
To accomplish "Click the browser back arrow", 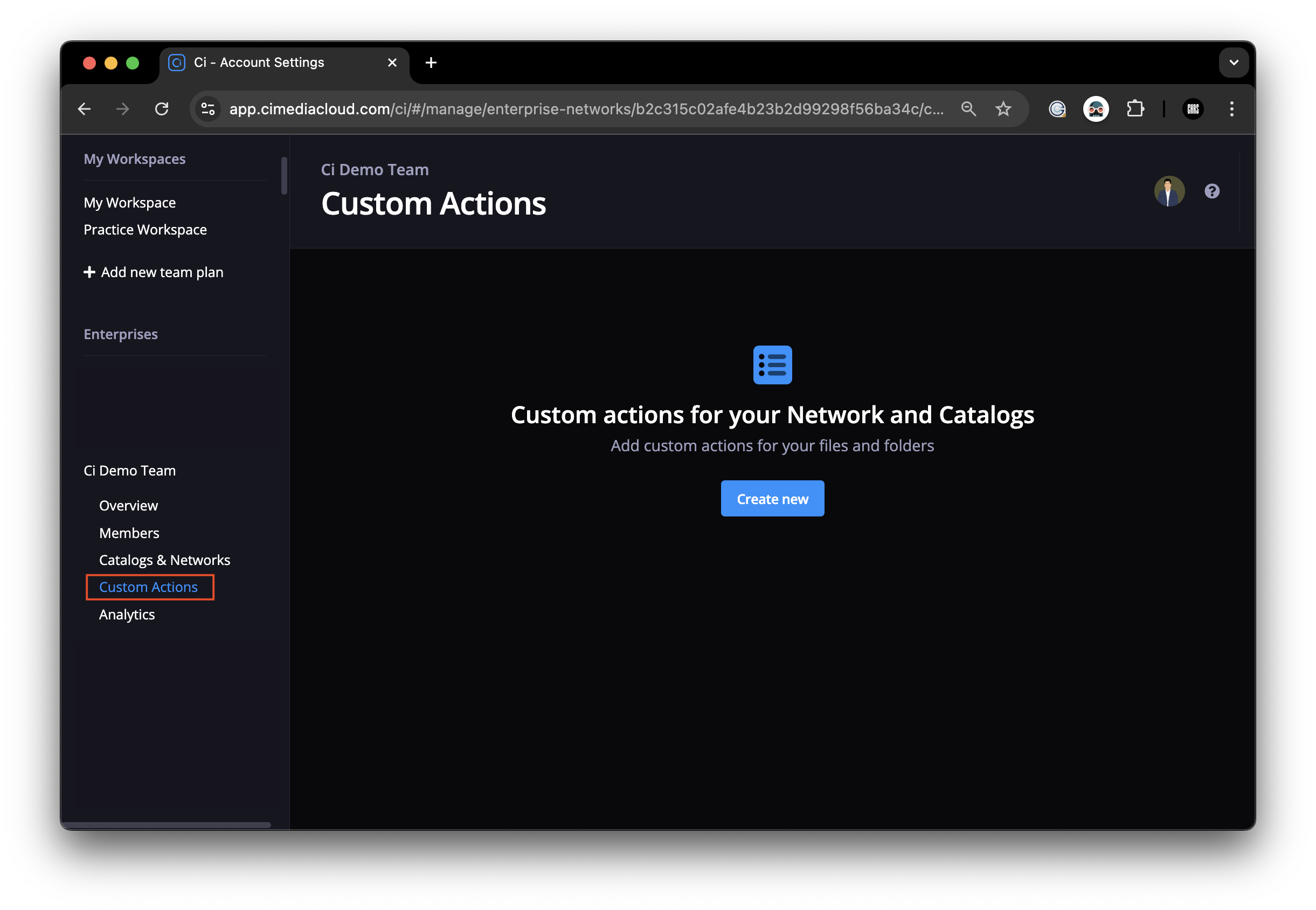I will (x=85, y=109).
